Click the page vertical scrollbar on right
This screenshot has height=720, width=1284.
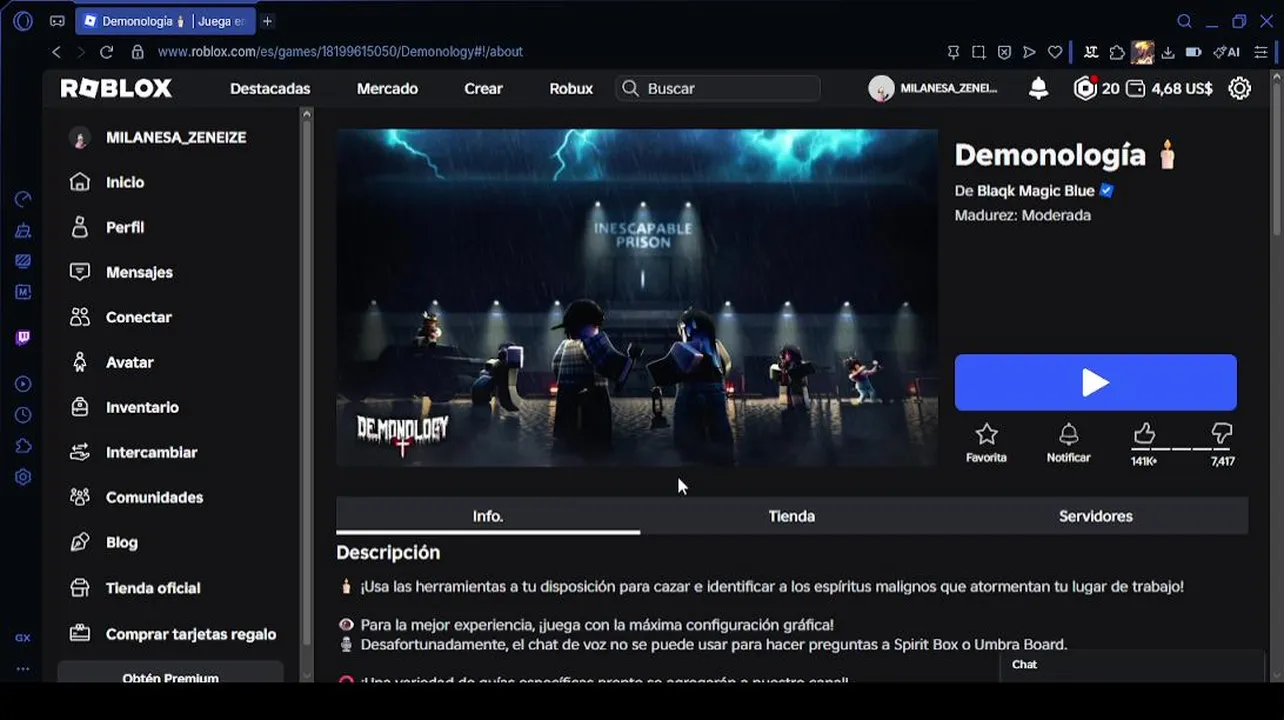pos(1276,160)
